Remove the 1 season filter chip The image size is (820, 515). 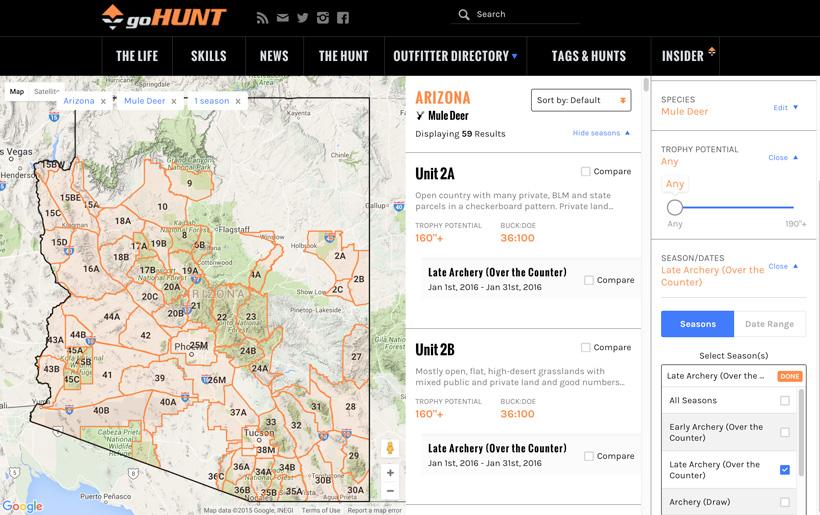237,101
